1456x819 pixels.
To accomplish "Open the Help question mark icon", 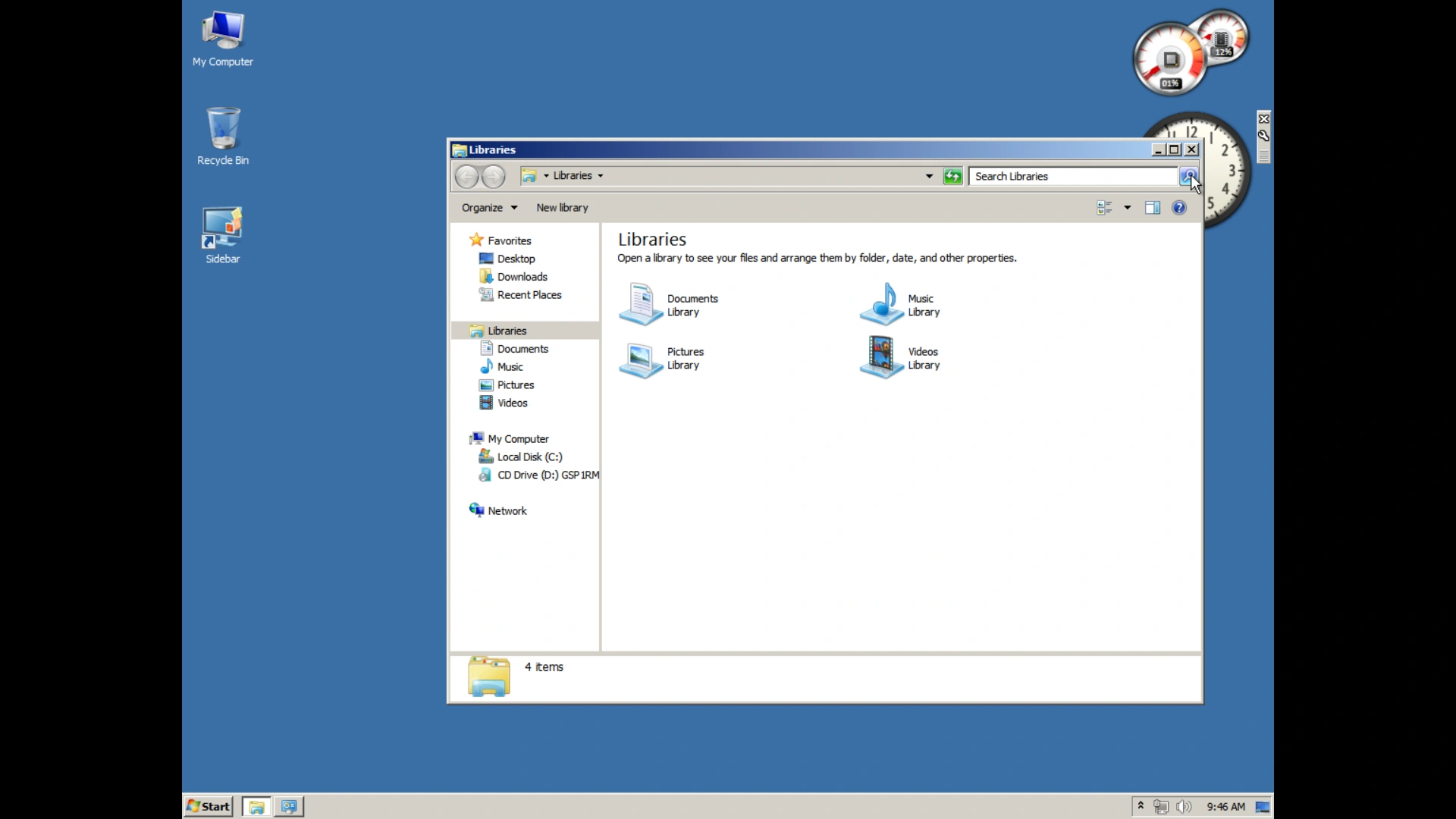I will click(1180, 207).
